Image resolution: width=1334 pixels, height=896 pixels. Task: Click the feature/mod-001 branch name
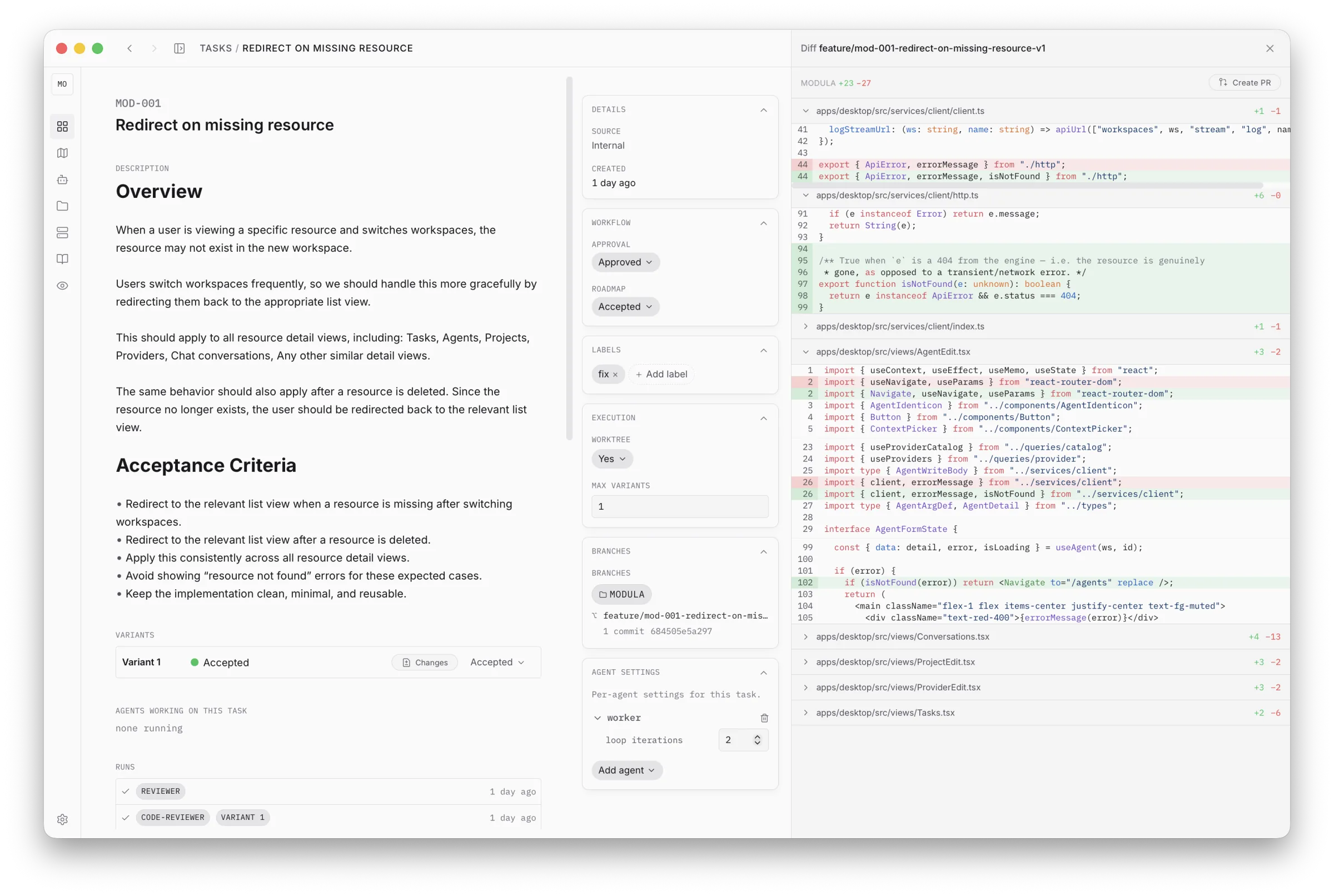[685, 615]
